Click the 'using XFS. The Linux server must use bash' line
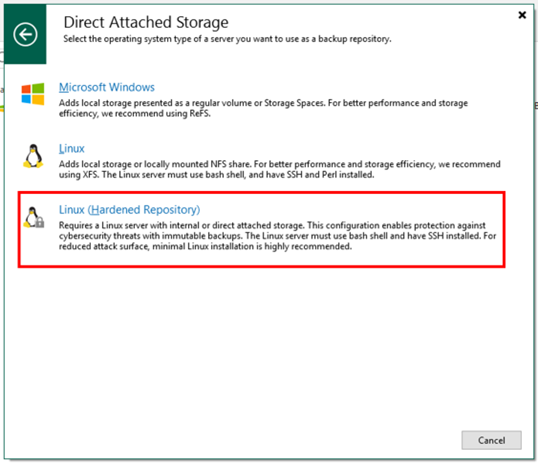 point(216,175)
